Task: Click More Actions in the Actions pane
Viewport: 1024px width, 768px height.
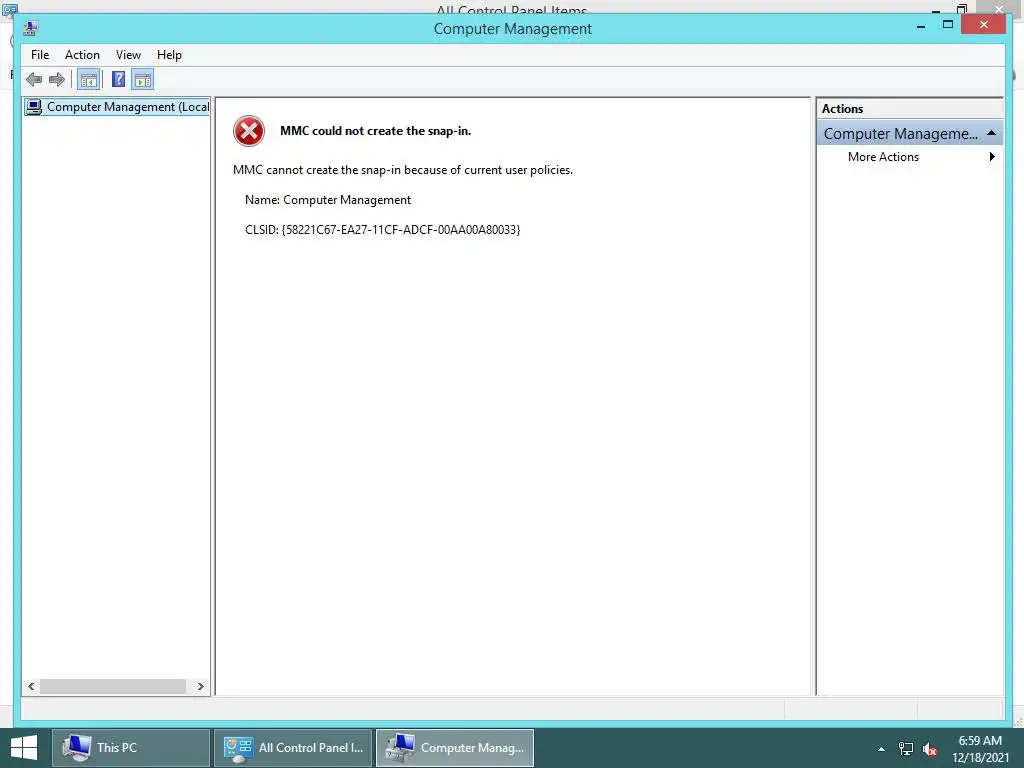Action: tap(883, 157)
